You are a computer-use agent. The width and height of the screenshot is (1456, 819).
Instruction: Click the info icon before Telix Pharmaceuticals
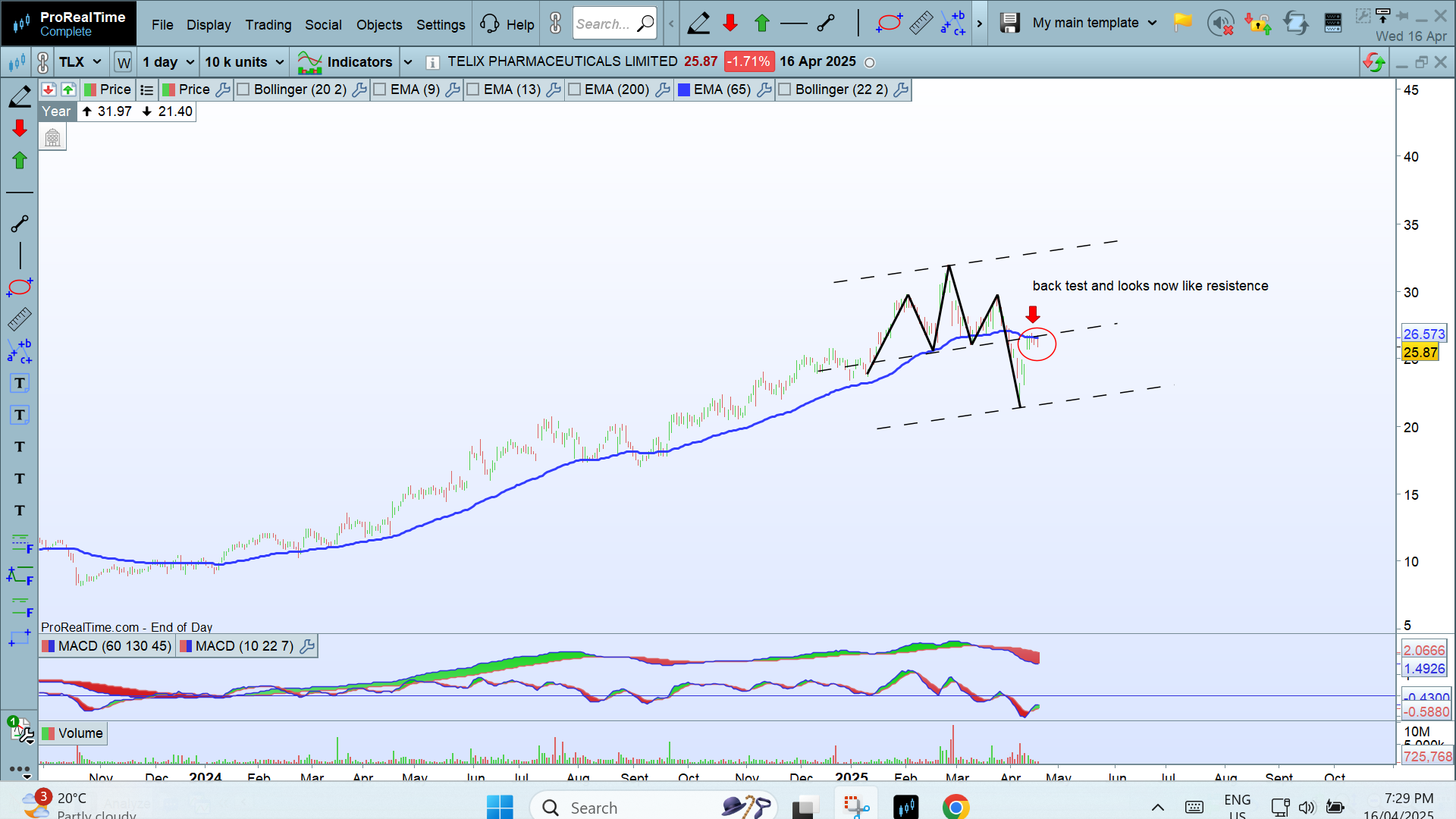coord(432,62)
